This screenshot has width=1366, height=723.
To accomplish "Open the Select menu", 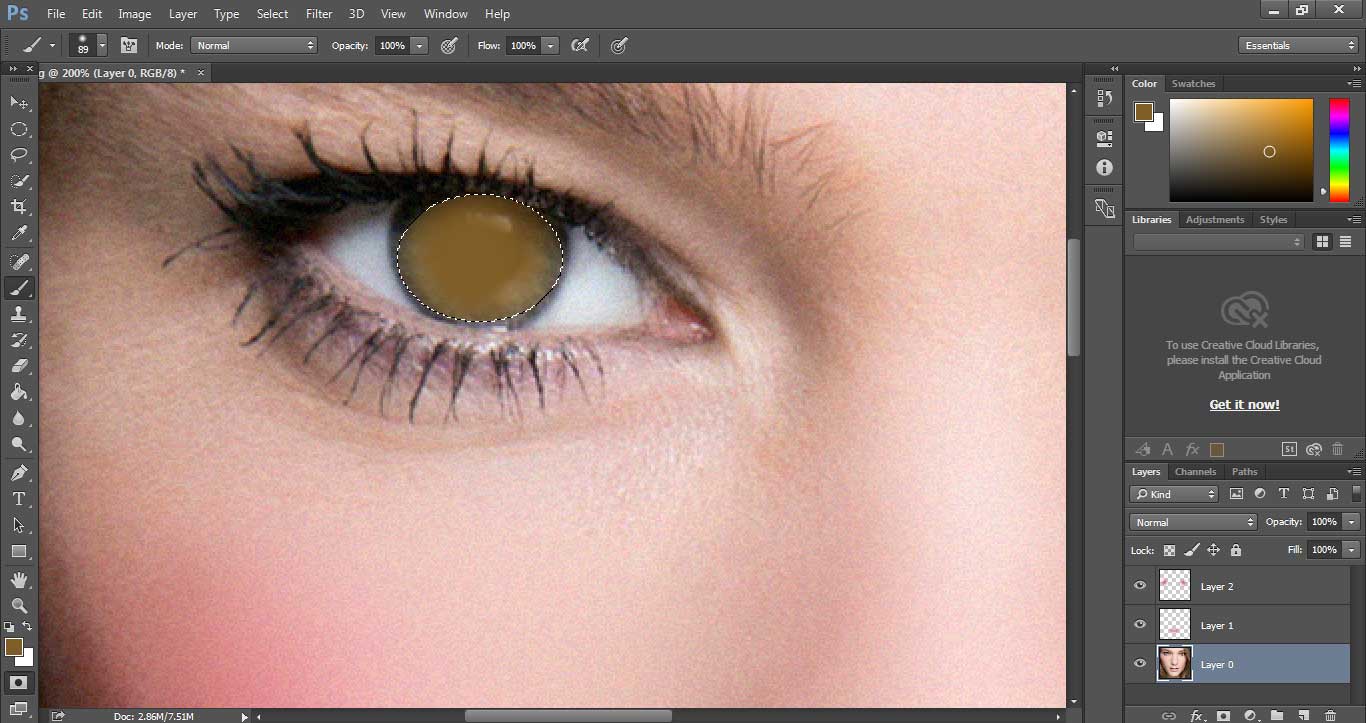I will [272, 14].
